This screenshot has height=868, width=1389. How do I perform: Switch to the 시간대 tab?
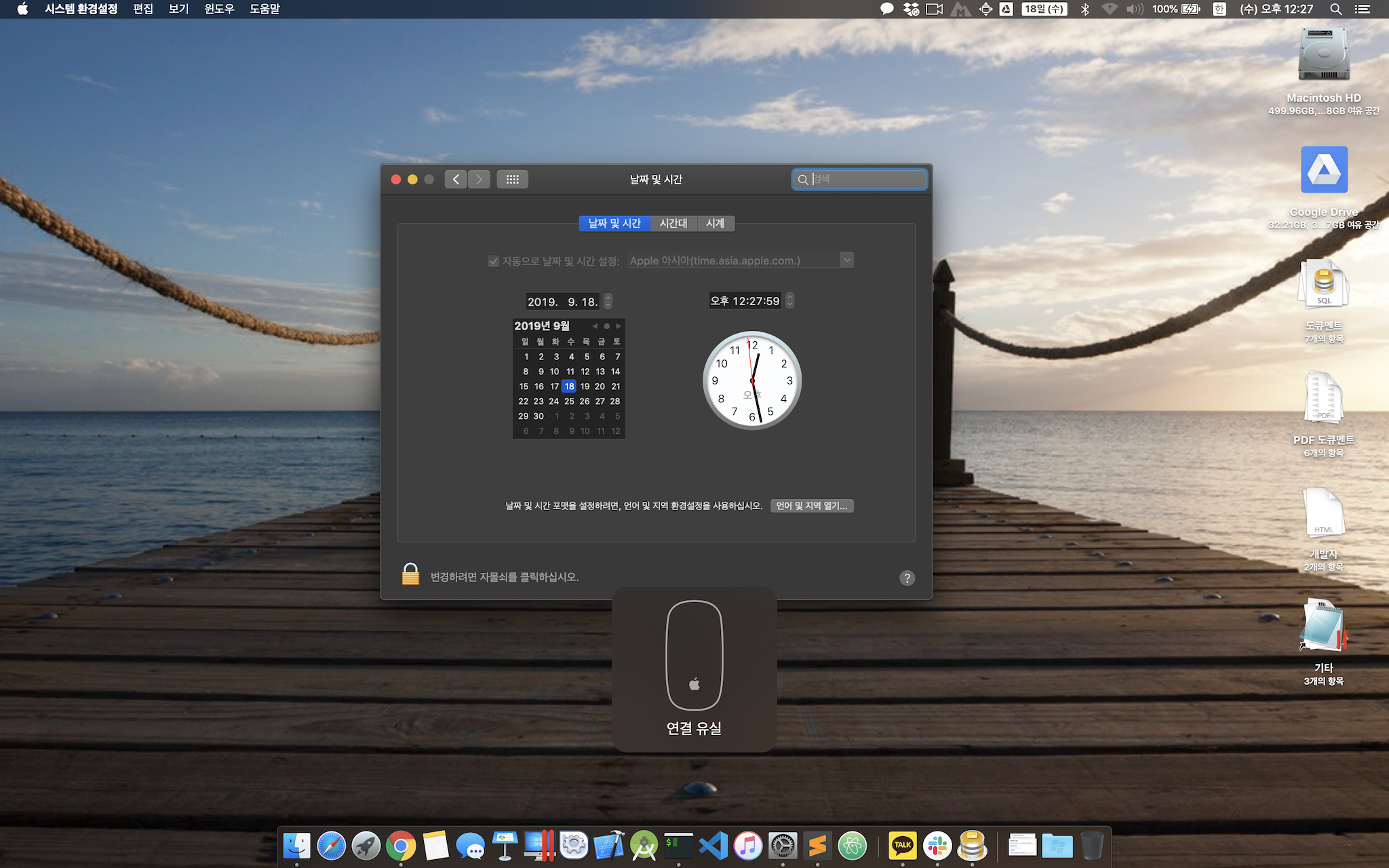[x=673, y=223]
